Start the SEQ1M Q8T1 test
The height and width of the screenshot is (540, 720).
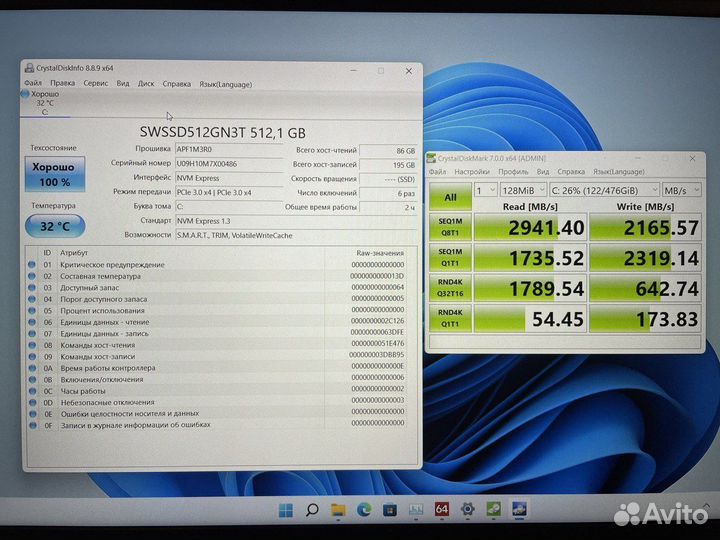pyautogui.click(x=450, y=227)
